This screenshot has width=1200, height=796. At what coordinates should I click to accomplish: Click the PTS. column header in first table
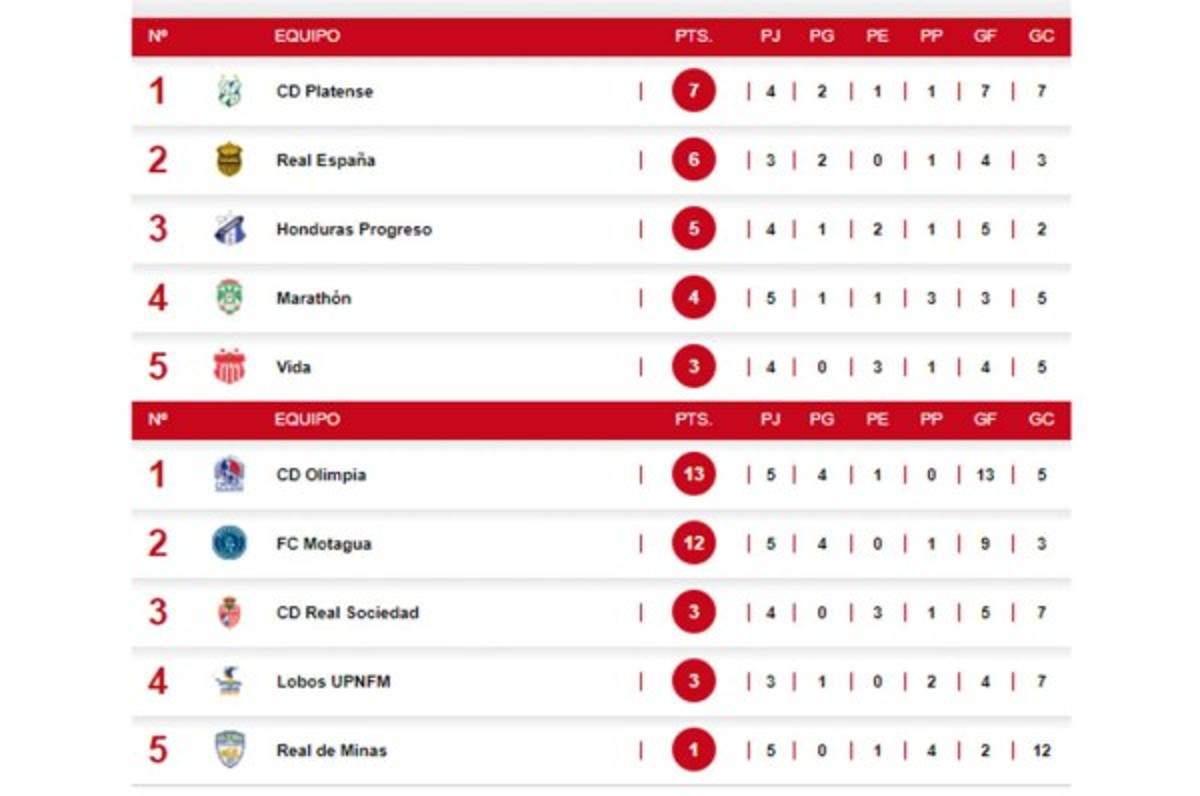point(693,36)
